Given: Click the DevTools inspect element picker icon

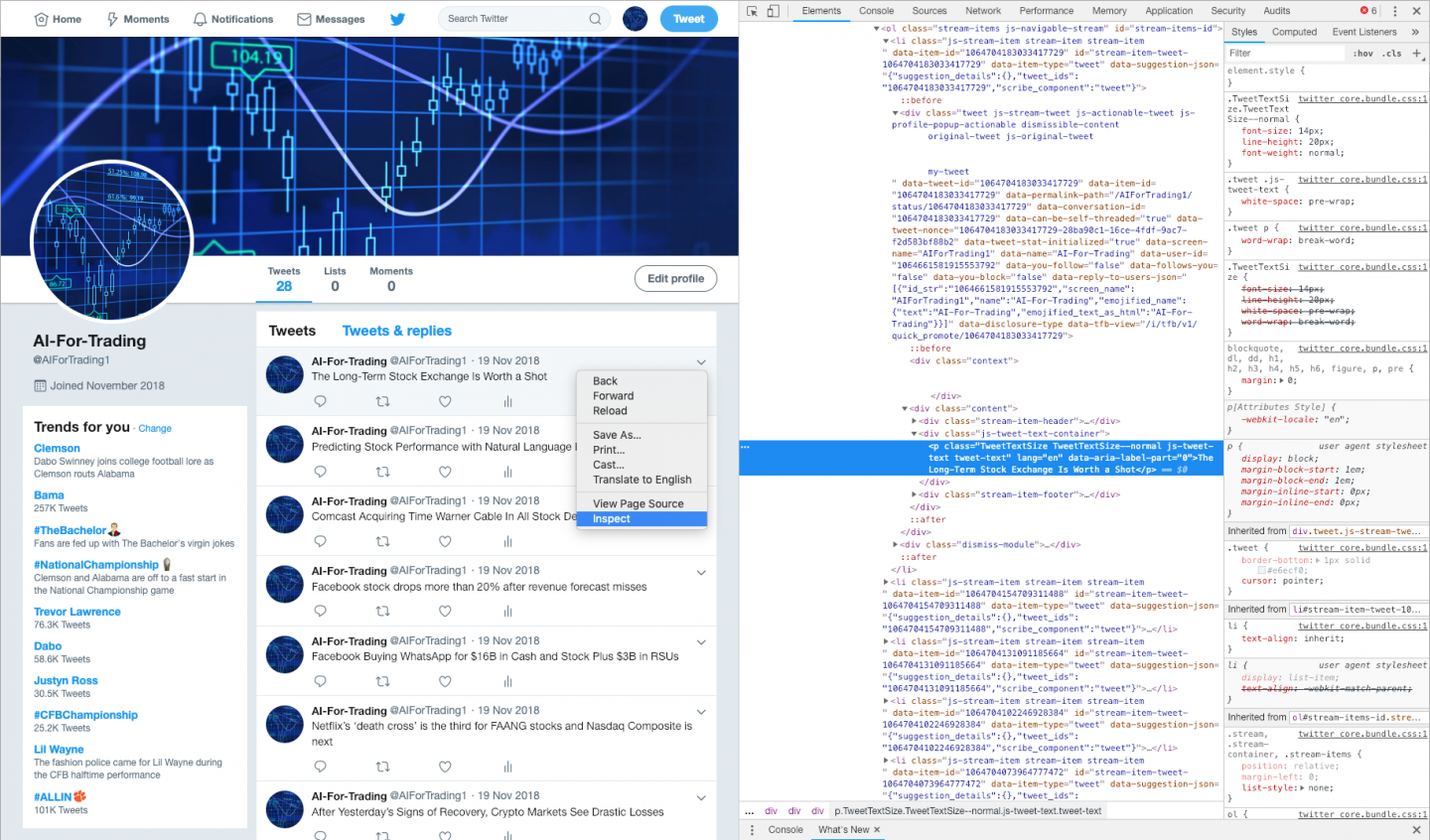Looking at the screenshot, I should point(752,11).
